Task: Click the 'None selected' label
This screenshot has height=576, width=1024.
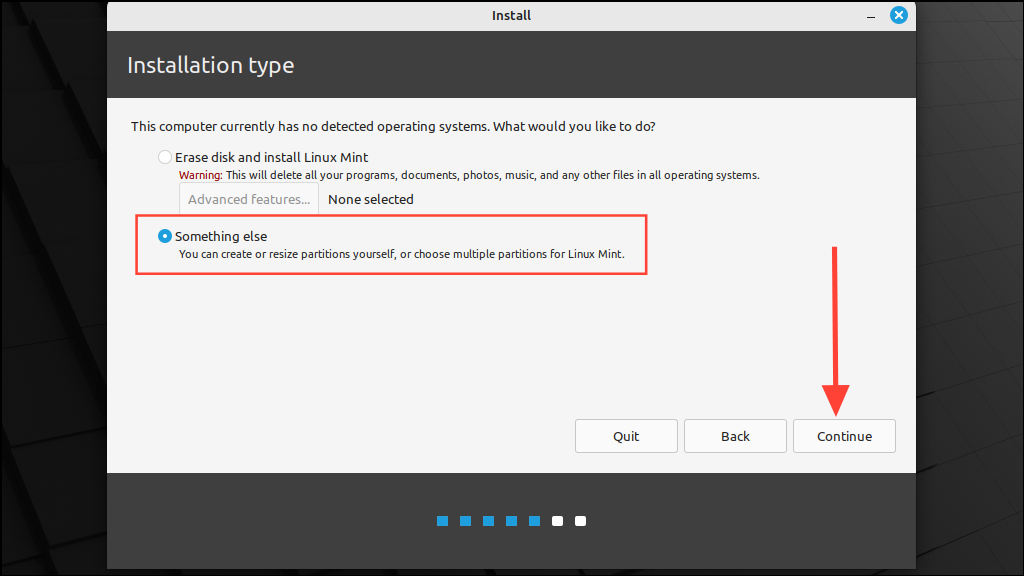Action: click(370, 199)
